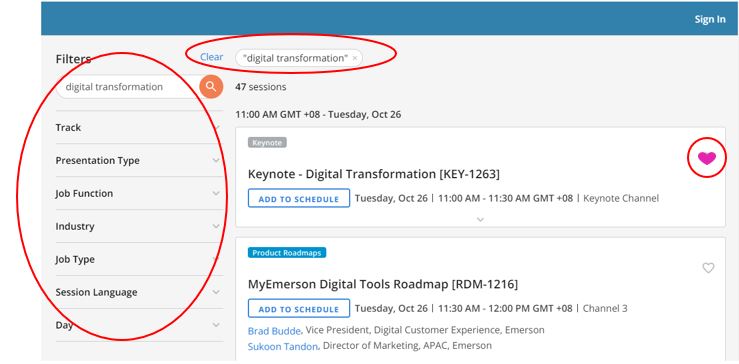Sign In from the top bar
The width and height of the screenshot is (739, 364).
pos(710,19)
